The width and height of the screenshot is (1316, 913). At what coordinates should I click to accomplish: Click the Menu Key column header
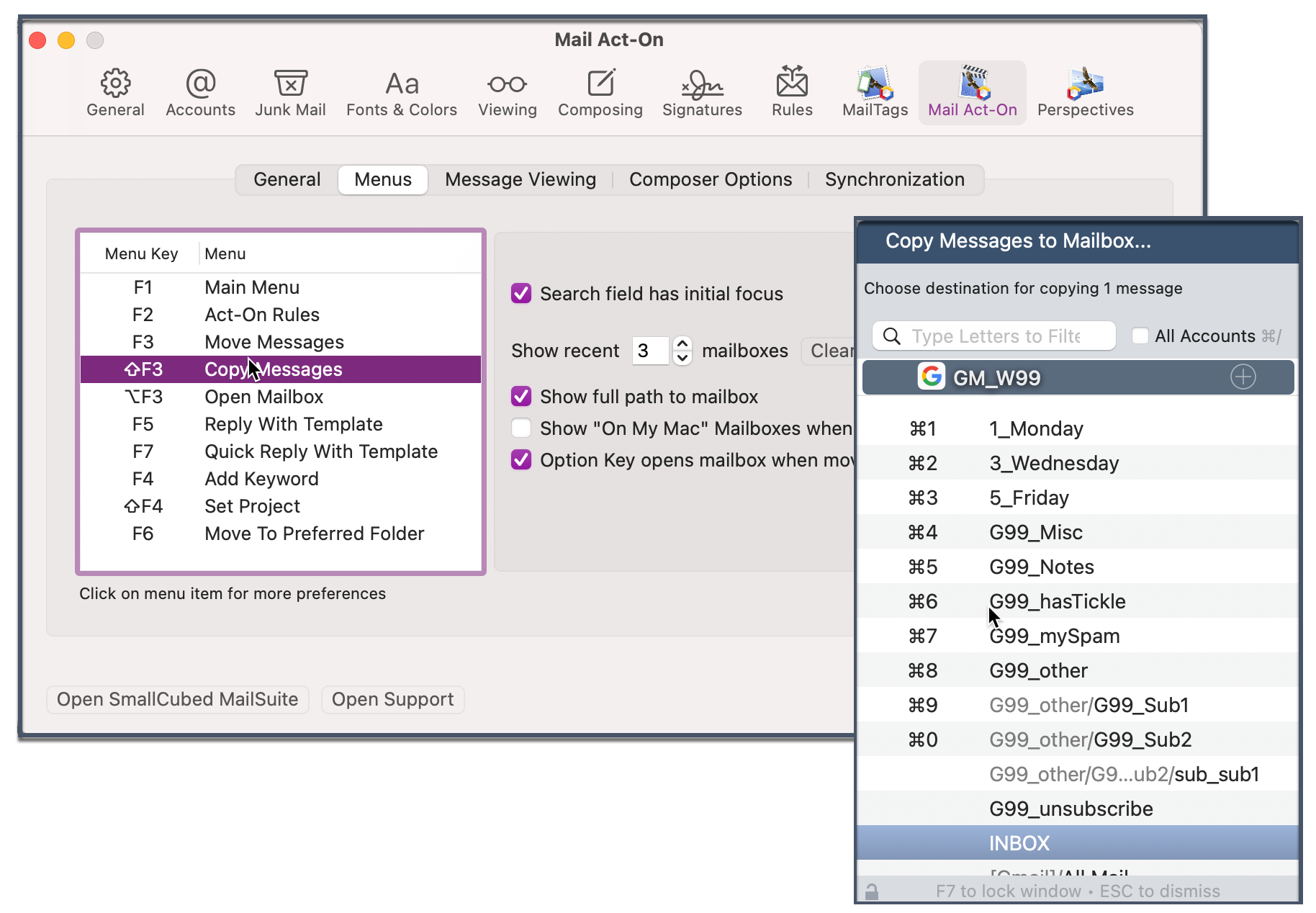[141, 253]
